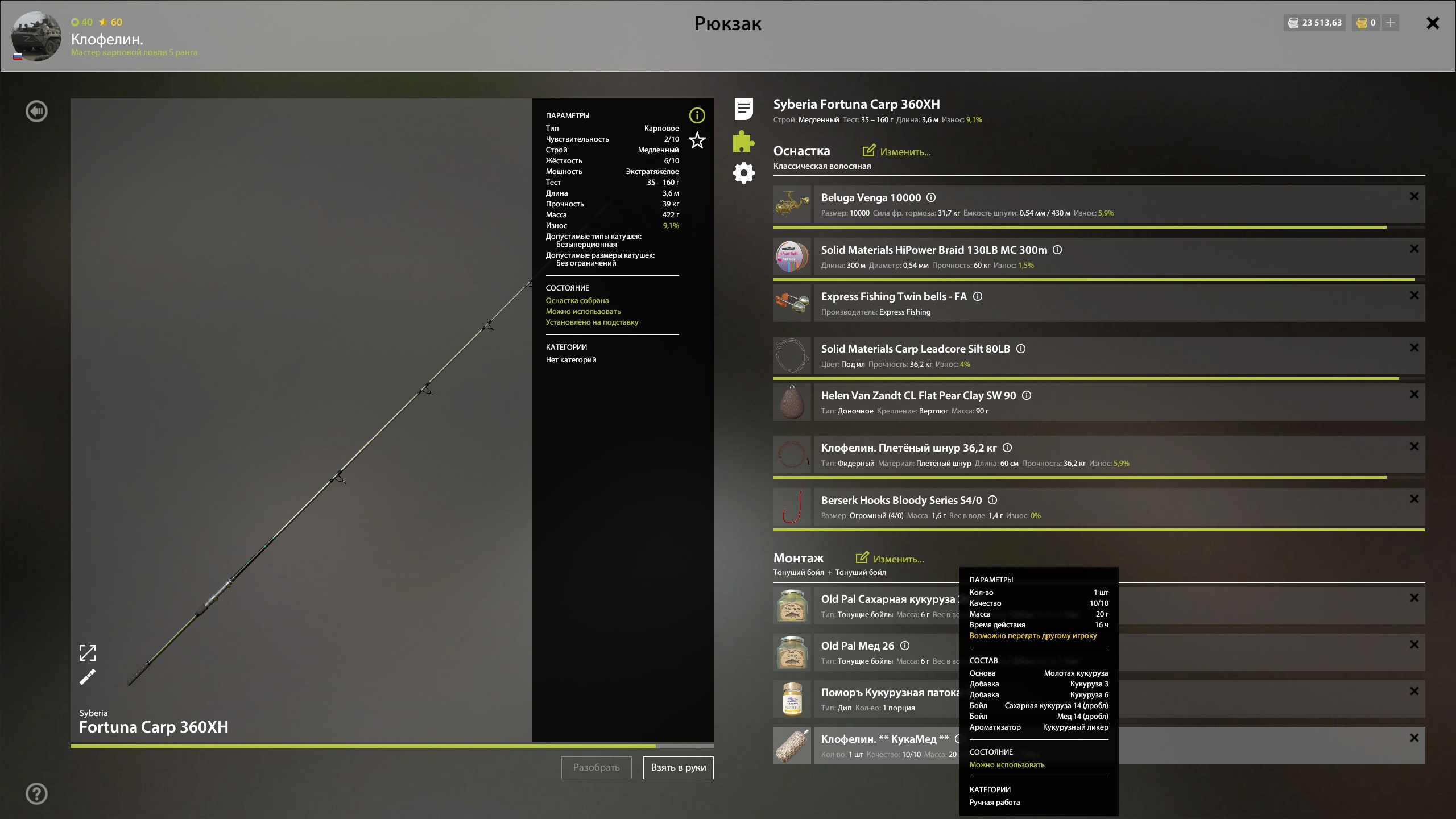
Task: Add gold coins with plus button
Action: pos(1390,23)
